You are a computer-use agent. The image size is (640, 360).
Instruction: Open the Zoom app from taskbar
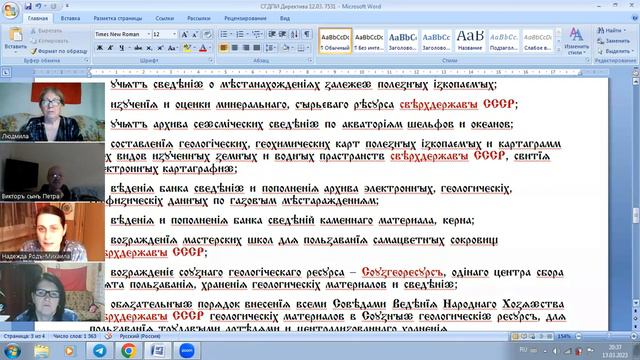[187, 351]
